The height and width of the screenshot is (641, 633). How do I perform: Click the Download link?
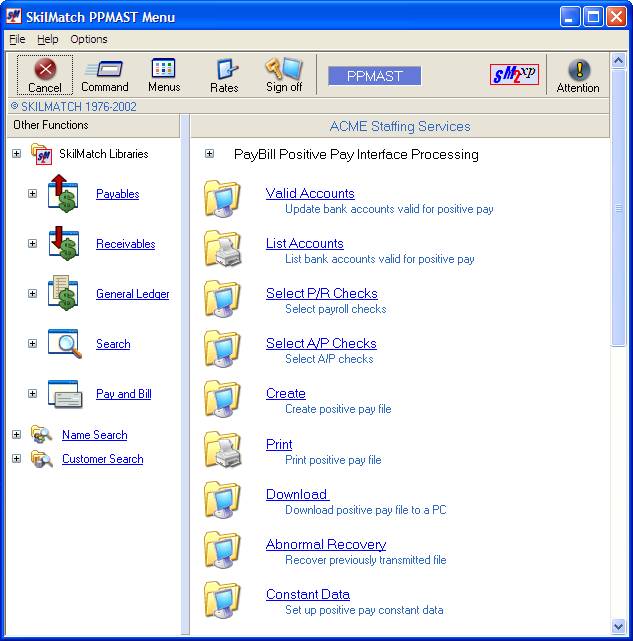[297, 494]
